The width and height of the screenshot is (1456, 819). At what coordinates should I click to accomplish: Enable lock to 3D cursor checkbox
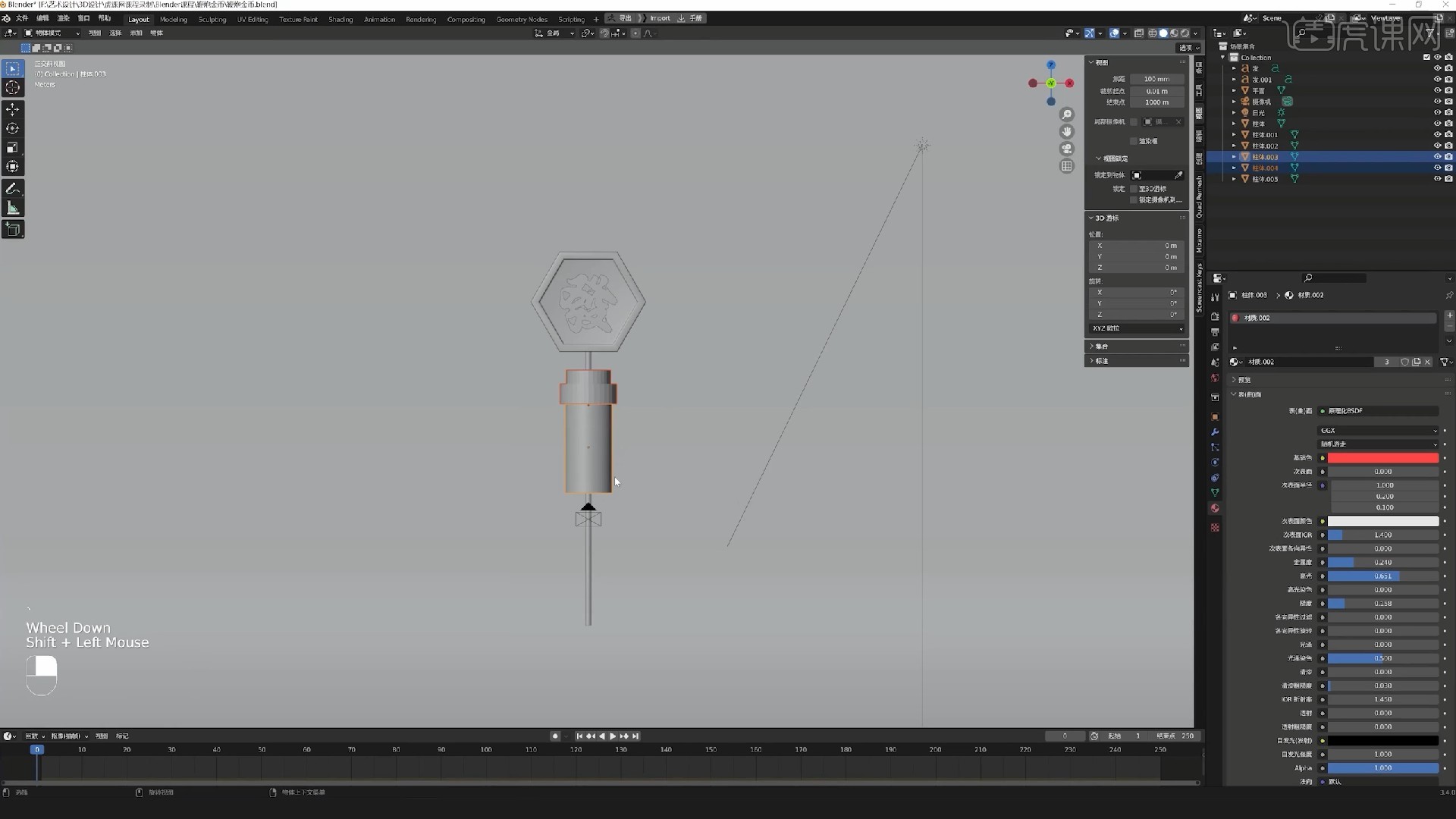1134,189
